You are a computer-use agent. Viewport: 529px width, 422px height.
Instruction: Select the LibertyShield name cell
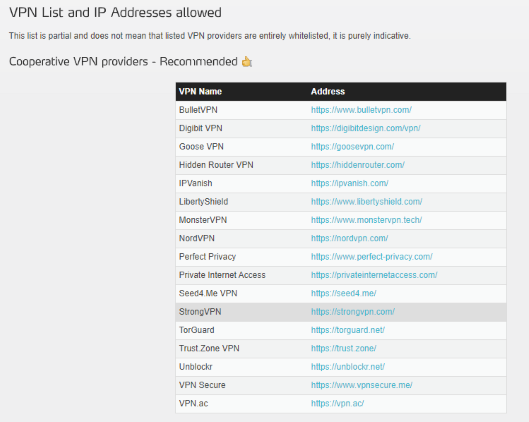[242, 202]
